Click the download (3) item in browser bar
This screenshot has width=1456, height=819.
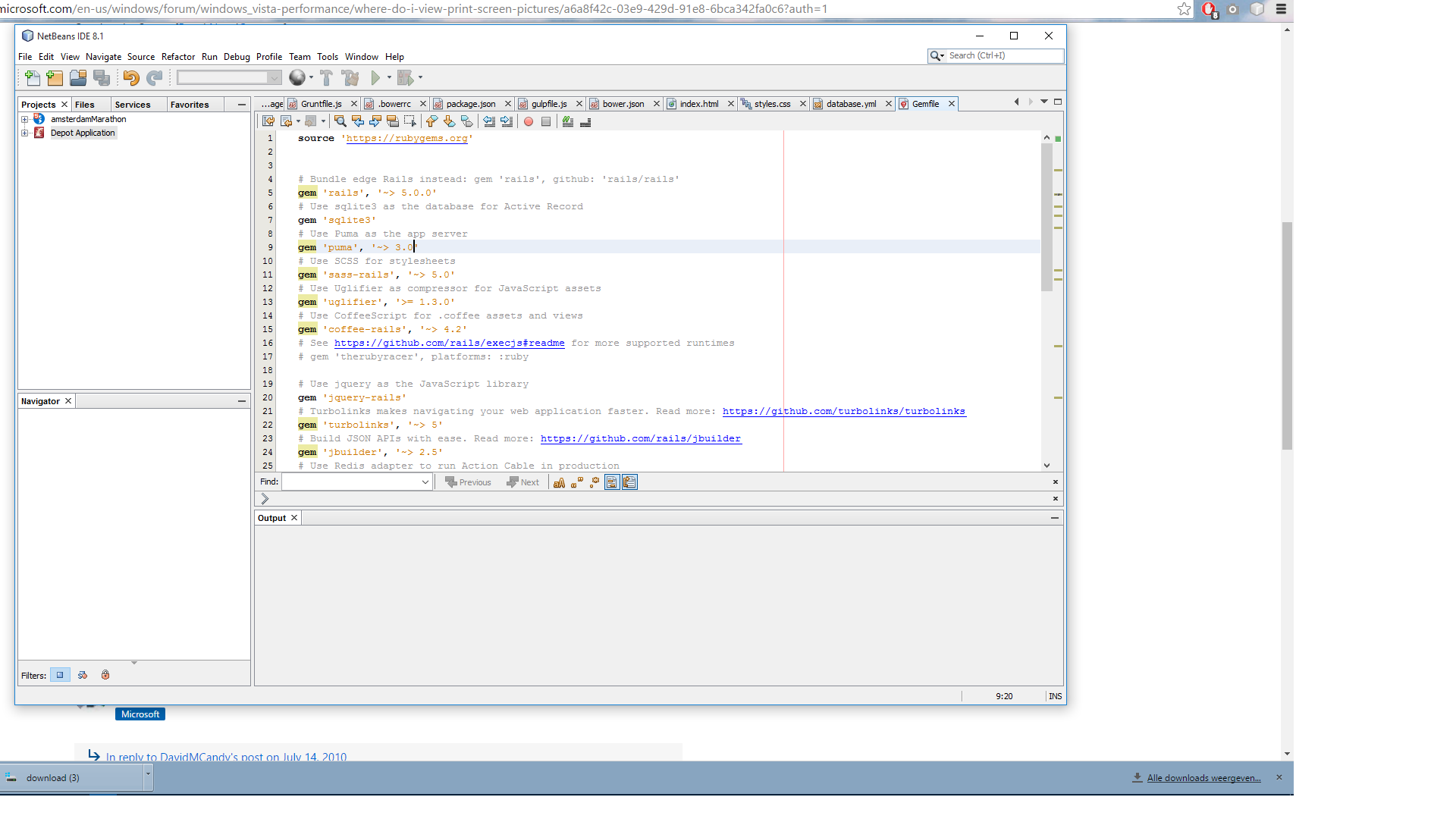(72, 778)
